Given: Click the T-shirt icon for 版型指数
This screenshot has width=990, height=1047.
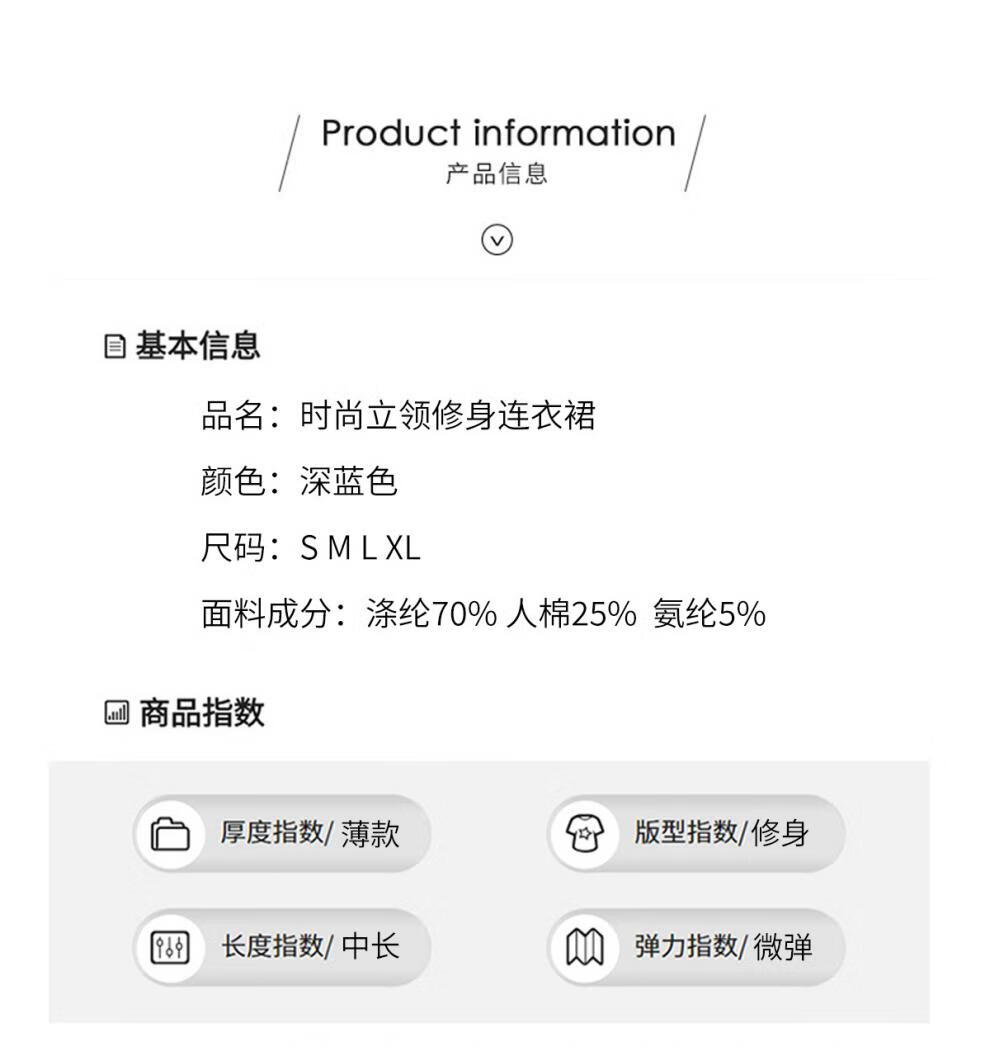Looking at the screenshot, I should coord(585,834).
